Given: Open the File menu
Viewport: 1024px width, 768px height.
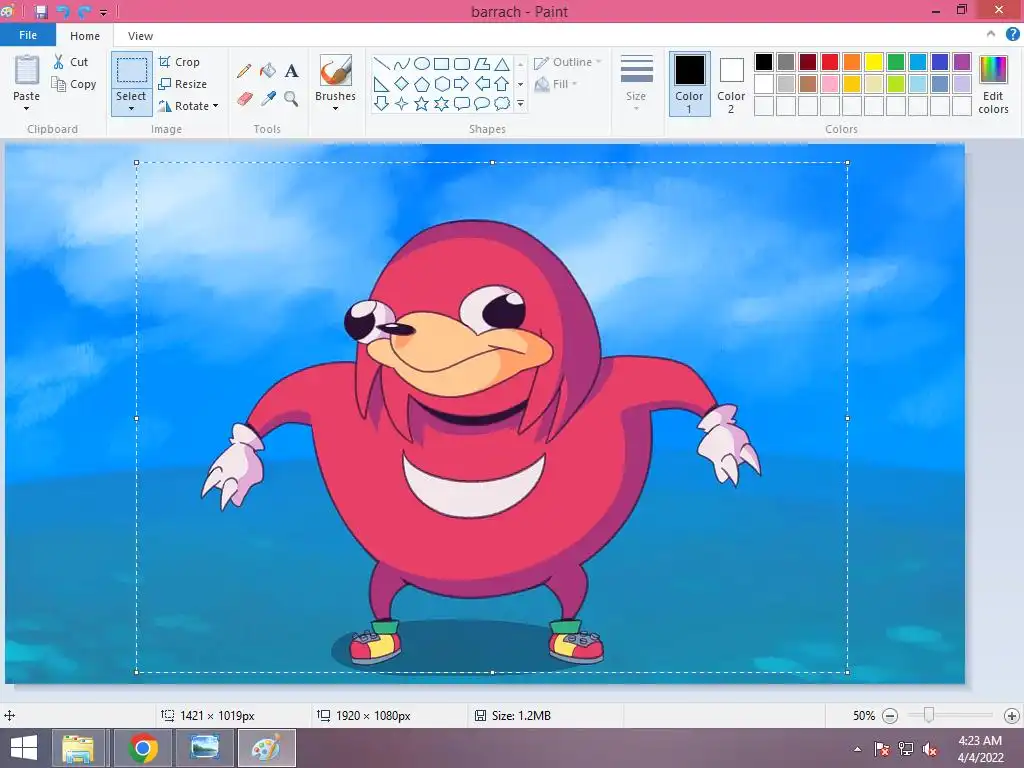Looking at the screenshot, I should click(x=28, y=35).
